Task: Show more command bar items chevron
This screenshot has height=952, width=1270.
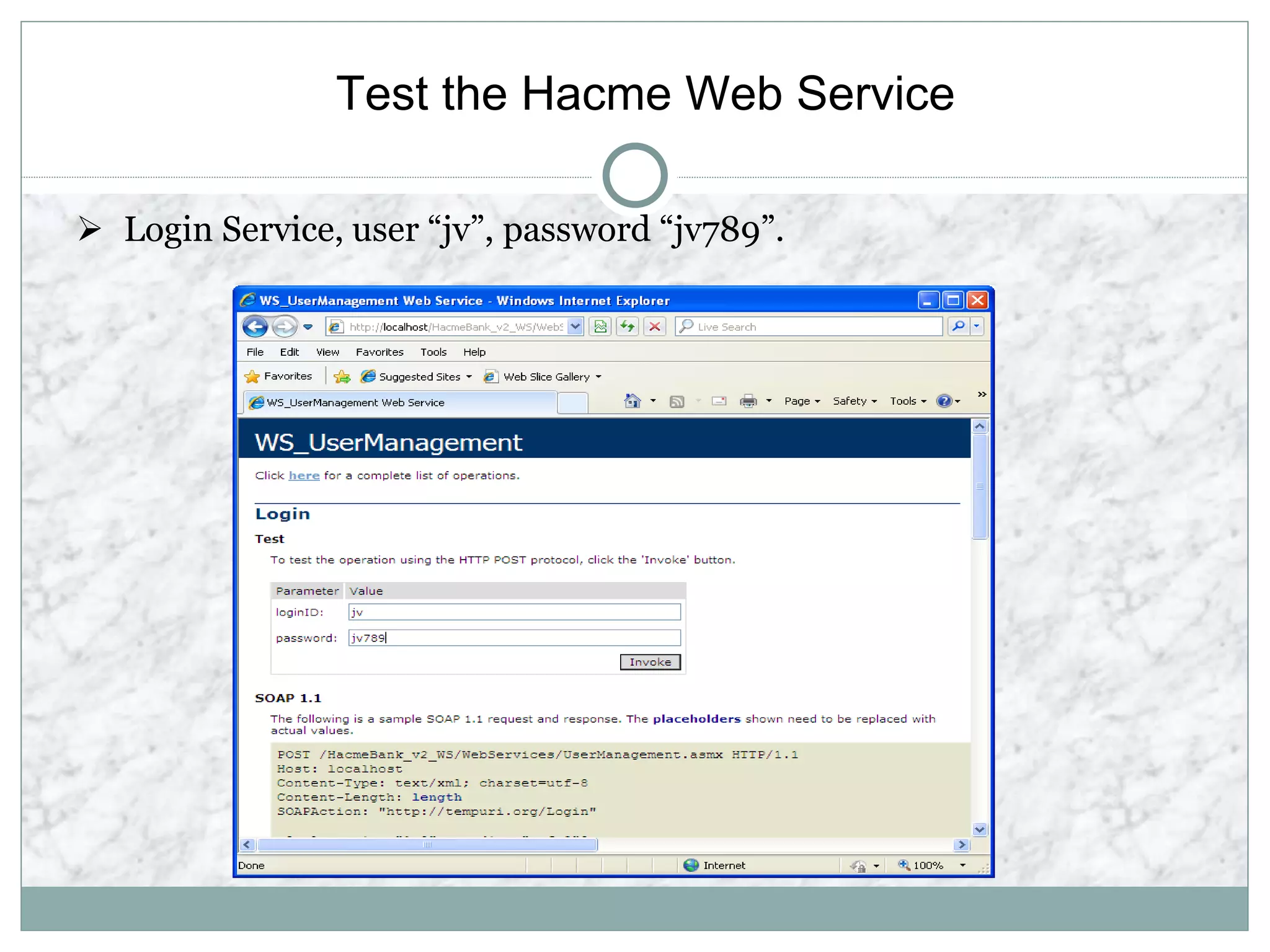Action: click(982, 394)
